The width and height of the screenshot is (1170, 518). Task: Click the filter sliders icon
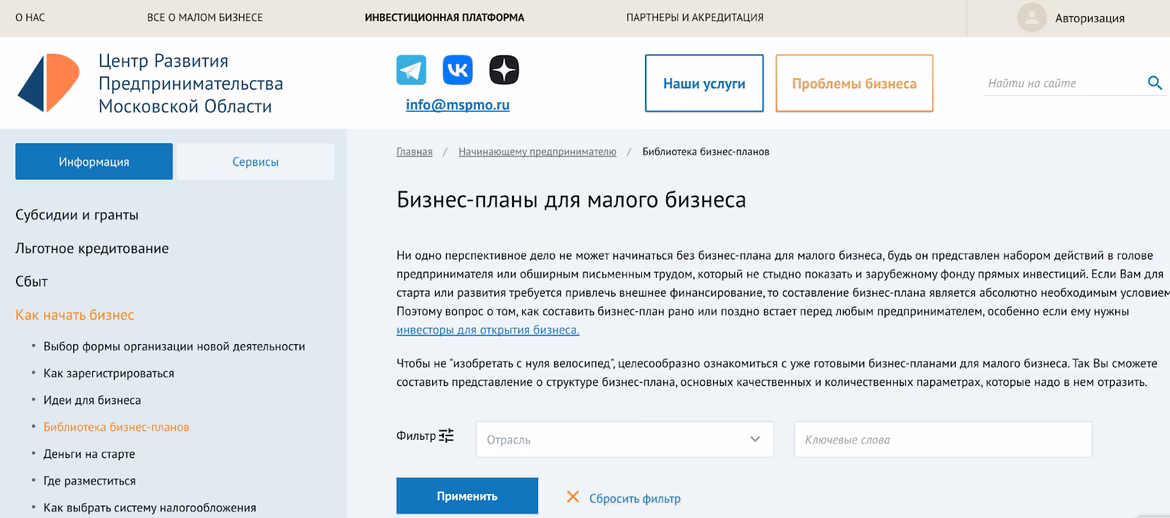tap(446, 436)
